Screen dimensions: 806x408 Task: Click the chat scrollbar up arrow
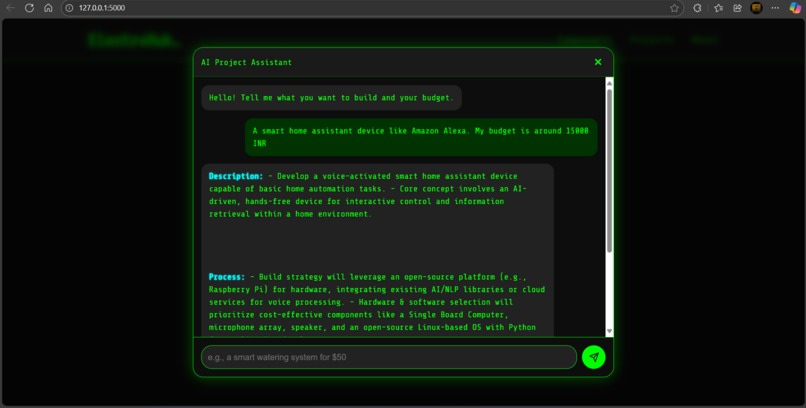pyautogui.click(x=609, y=83)
